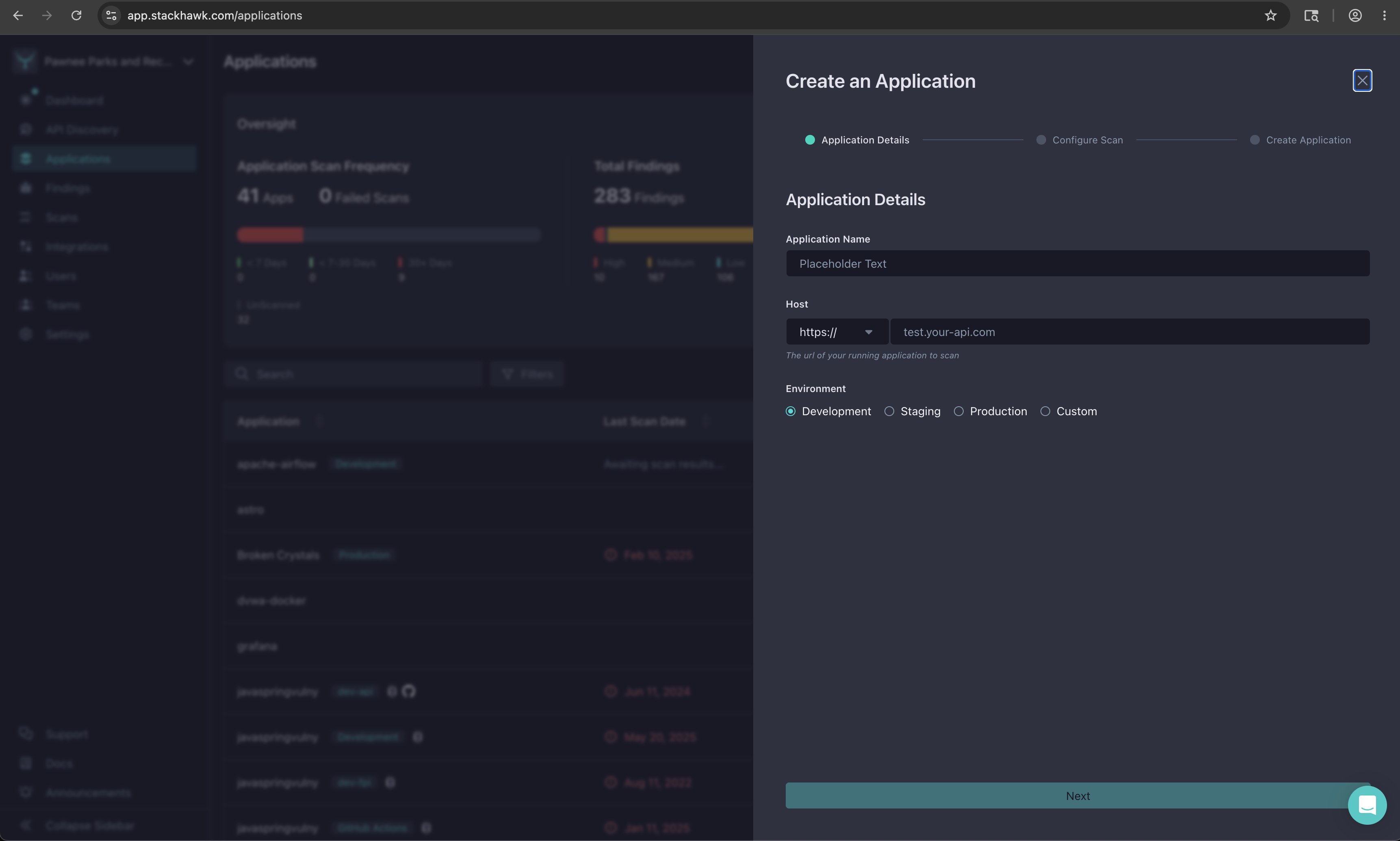Bookmark this page with the star icon

(x=1271, y=15)
